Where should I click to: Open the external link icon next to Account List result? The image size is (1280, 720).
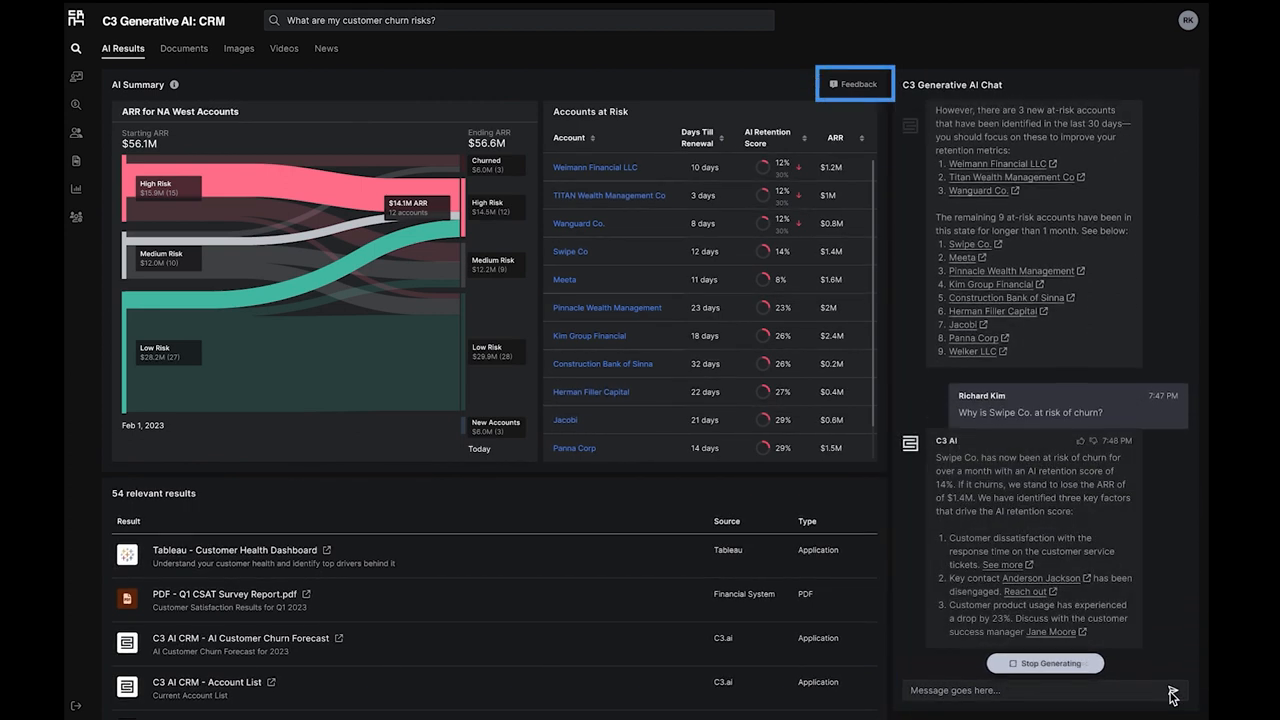pos(271,682)
